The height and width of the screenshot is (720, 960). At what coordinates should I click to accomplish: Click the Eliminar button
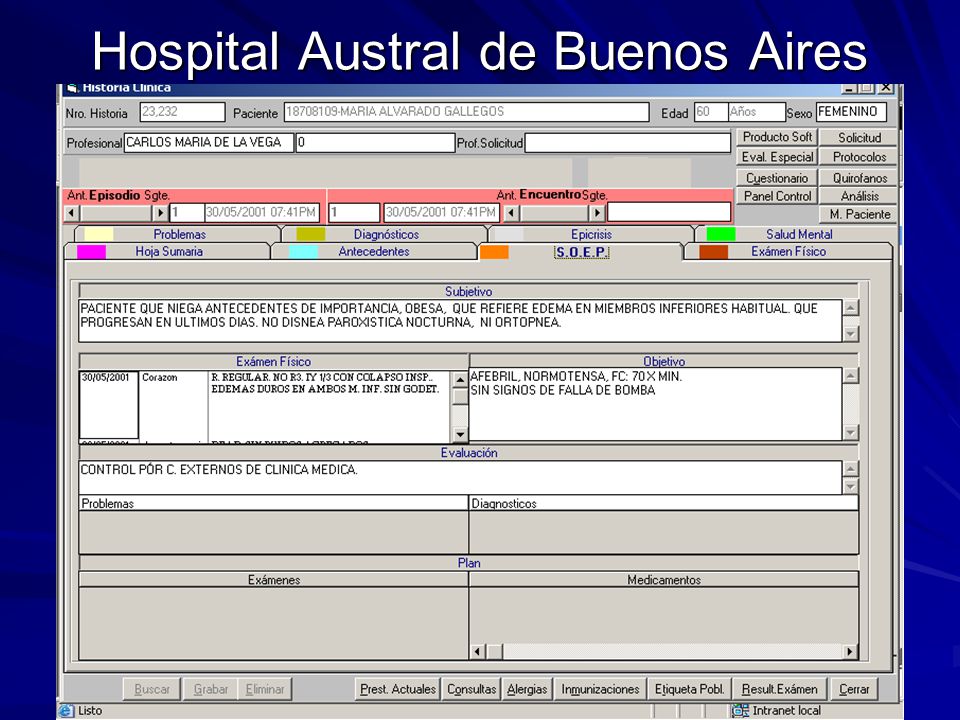tap(264, 689)
